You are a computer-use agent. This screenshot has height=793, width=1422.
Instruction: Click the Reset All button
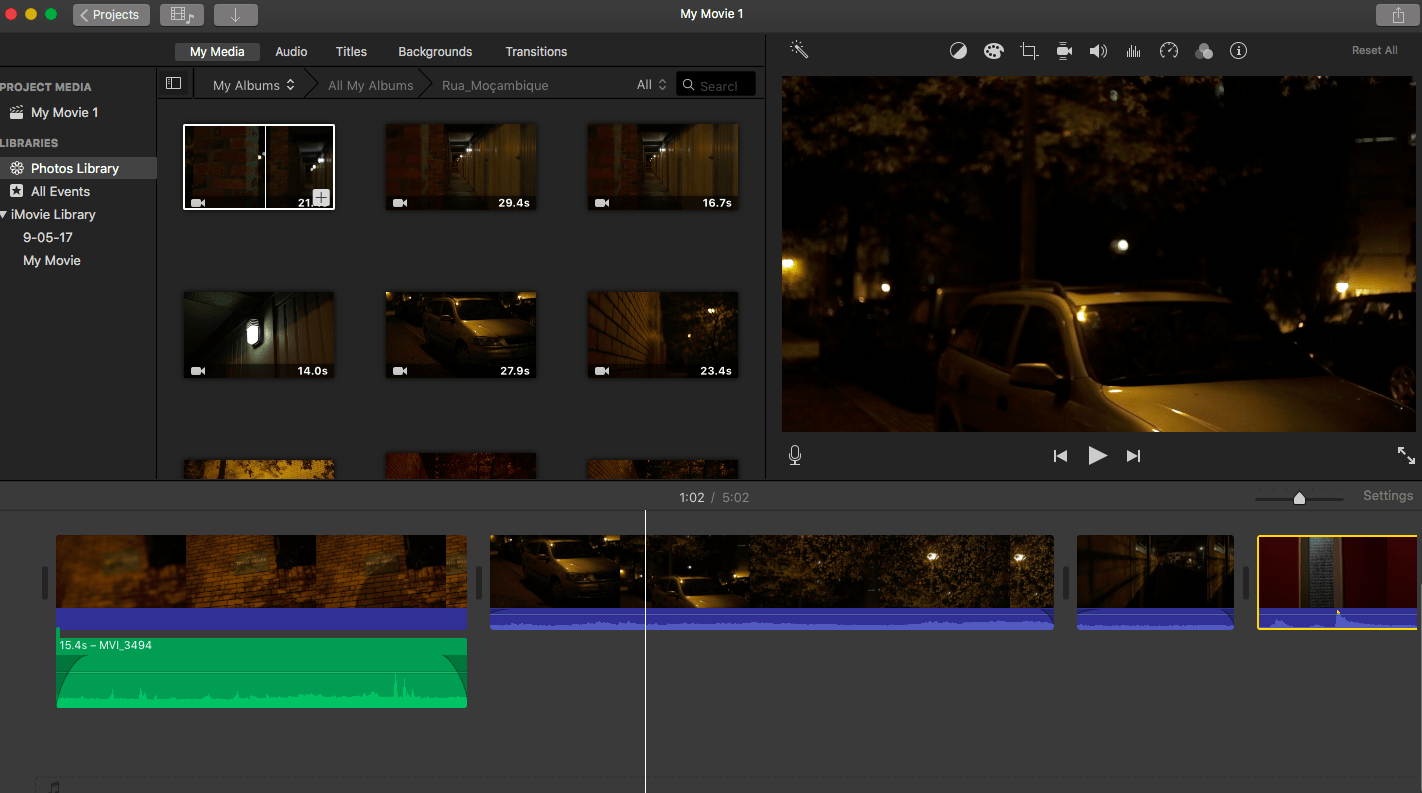point(1374,50)
